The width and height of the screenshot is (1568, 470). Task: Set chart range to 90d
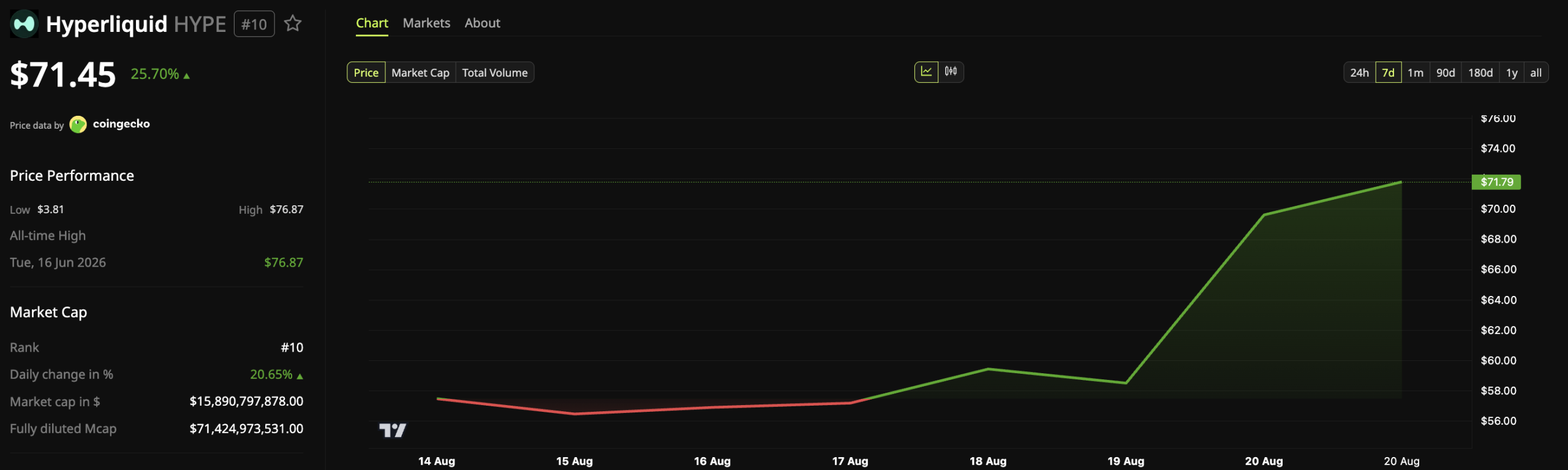(x=1445, y=72)
